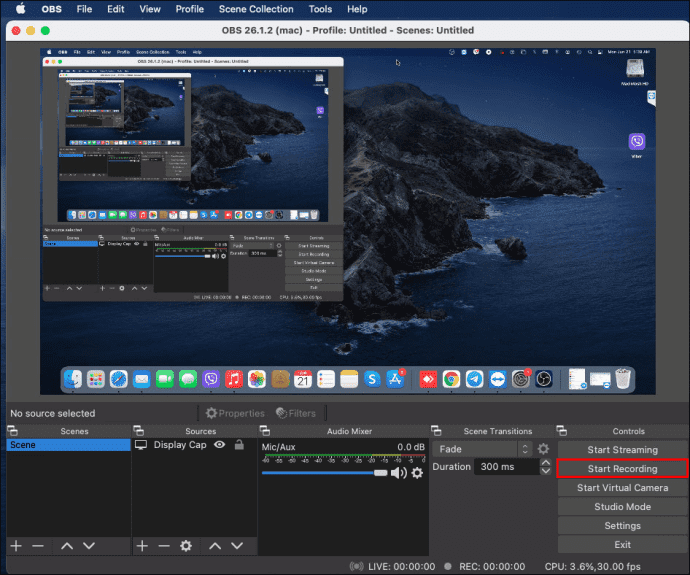Open the OBS application menu
The image size is (690, 575).
tap(51, 9)
